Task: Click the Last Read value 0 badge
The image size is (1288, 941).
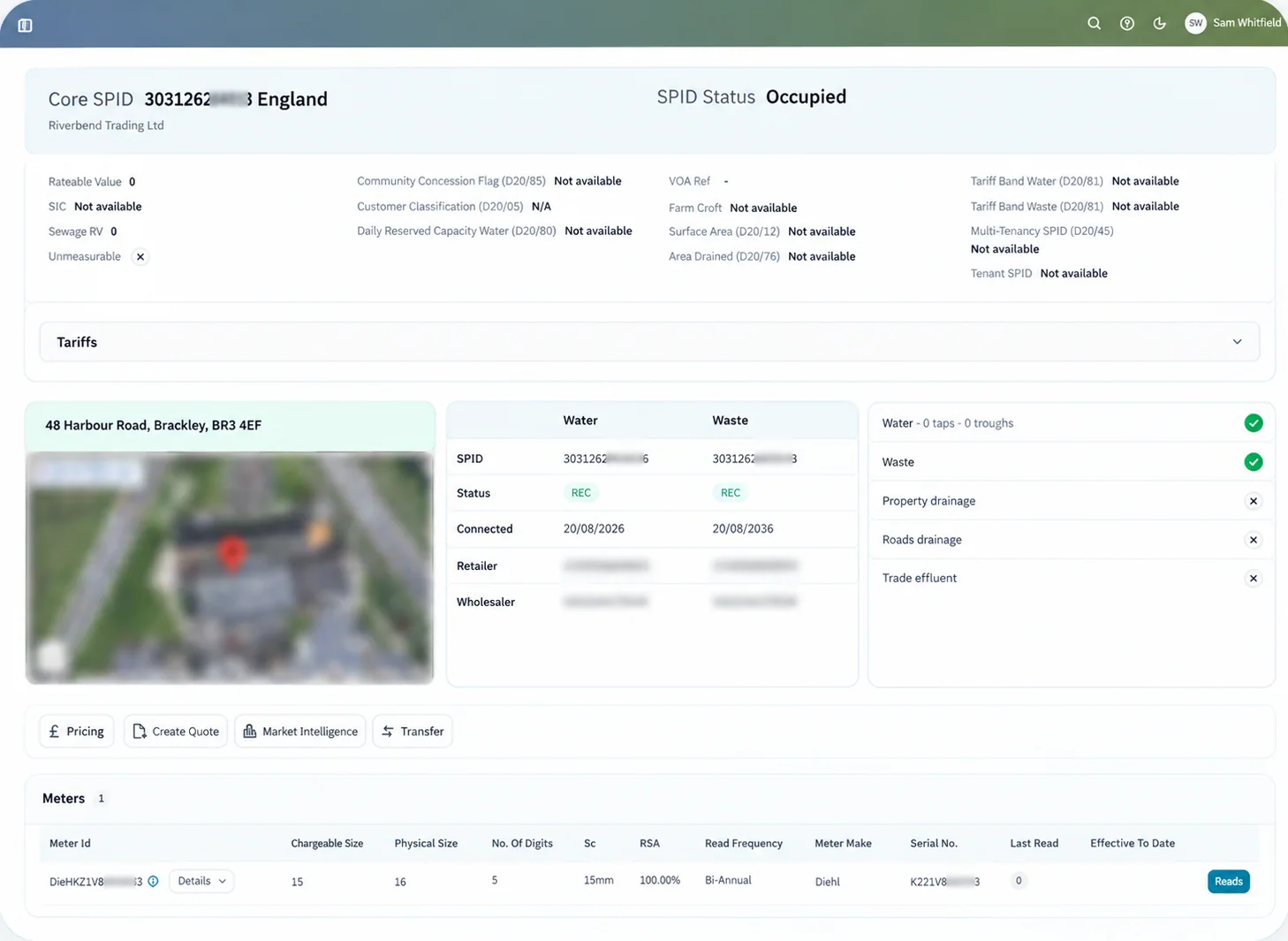Action: (1019, 881)
